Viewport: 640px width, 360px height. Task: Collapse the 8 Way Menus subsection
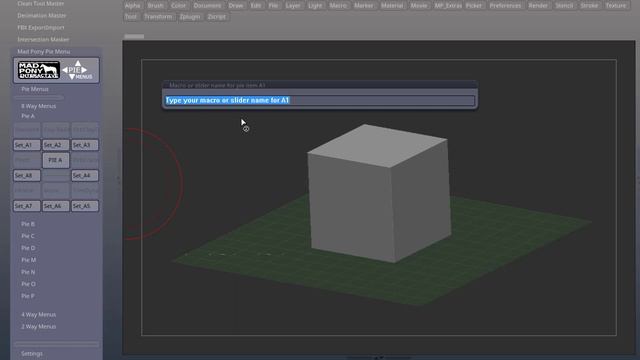tap(39, 106)
